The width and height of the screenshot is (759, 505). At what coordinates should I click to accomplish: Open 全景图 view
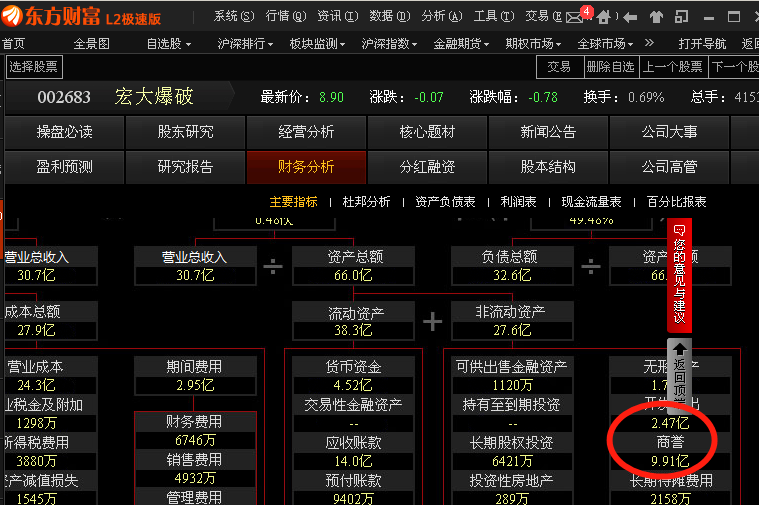(91, 44)
